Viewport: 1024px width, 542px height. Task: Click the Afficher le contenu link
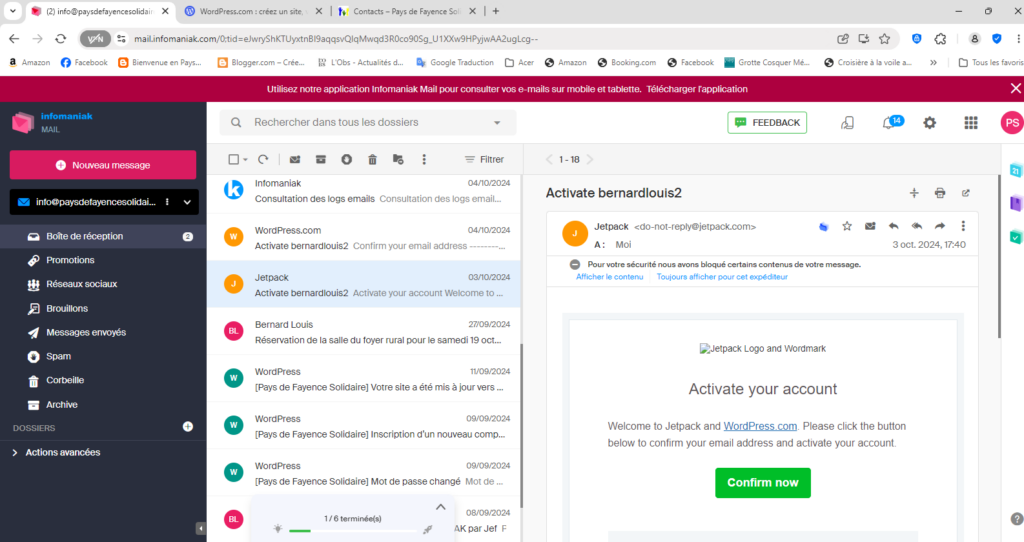click(x=609, y=276)
